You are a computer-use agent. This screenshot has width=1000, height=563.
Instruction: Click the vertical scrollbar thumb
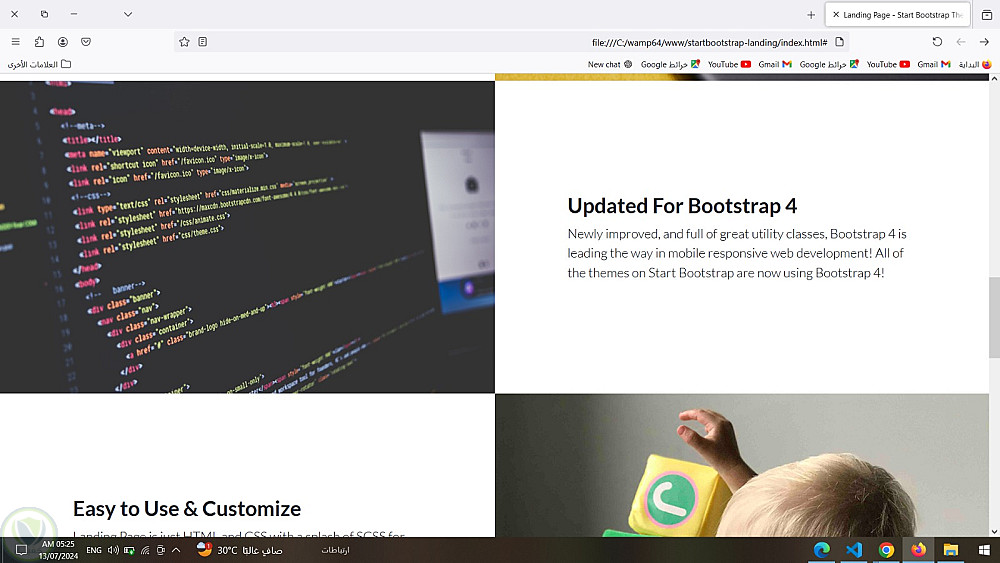click(x=994, y=318)
